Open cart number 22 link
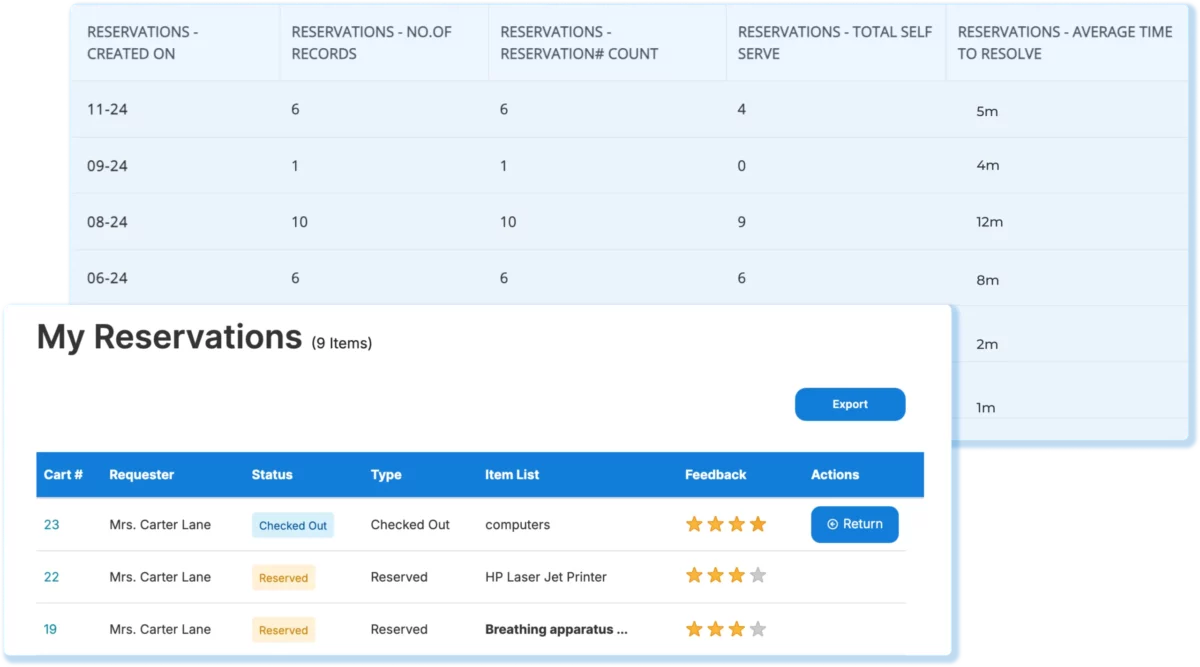 [x=51, y=577]
